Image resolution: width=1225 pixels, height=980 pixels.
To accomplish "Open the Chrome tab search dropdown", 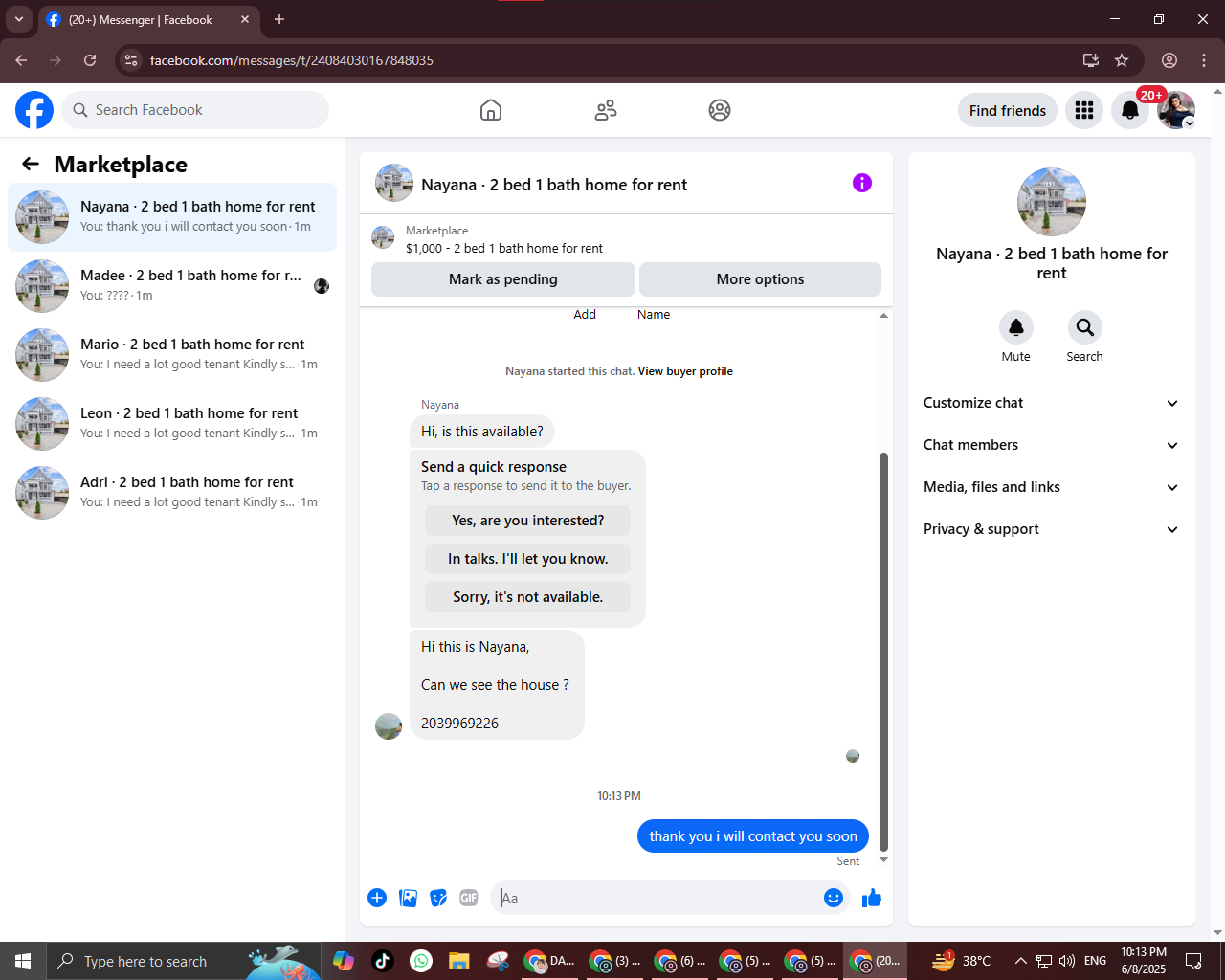I will pos(18,19).
